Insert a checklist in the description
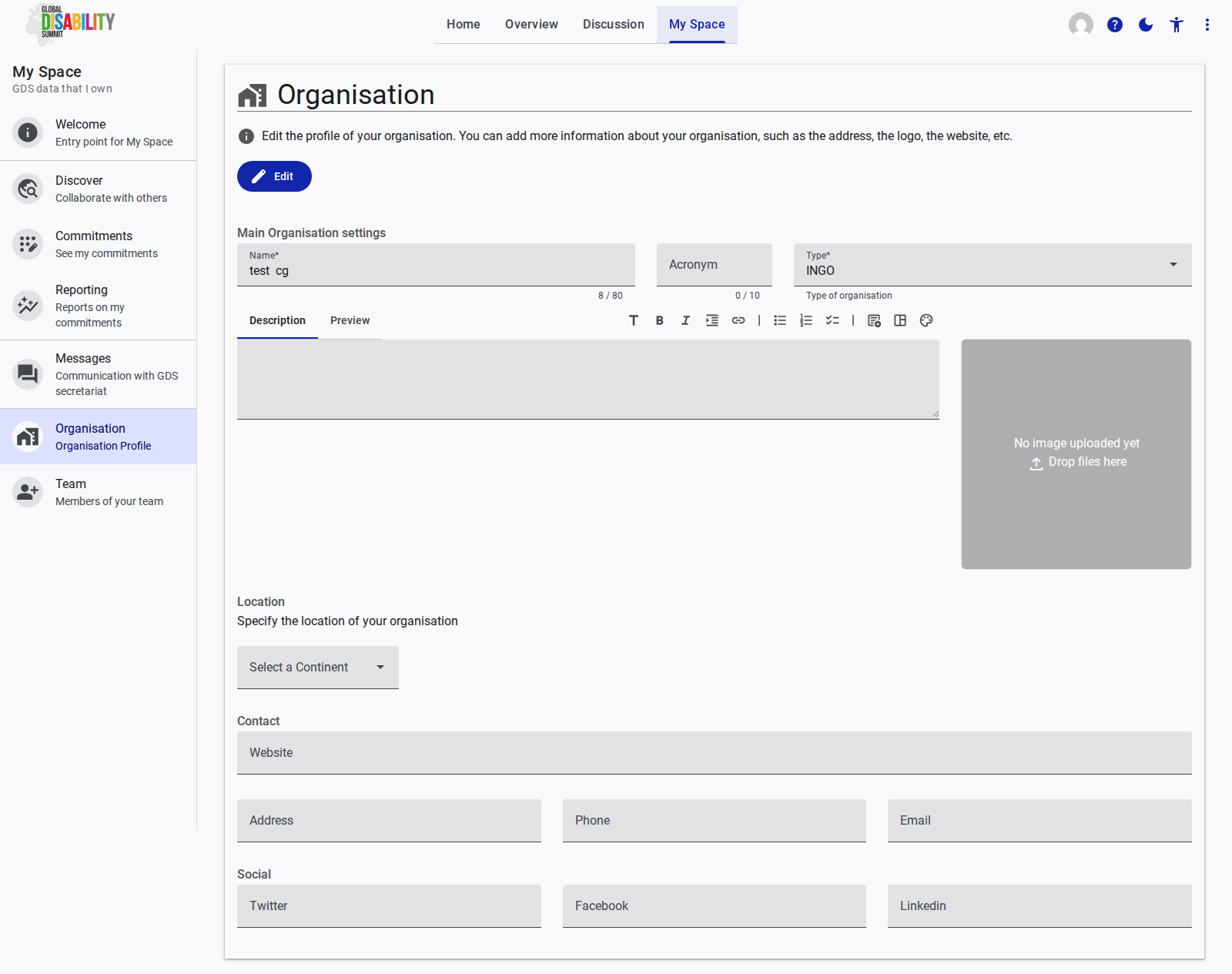The height and width of the screenshot is (974, 1232). (832, 320)
